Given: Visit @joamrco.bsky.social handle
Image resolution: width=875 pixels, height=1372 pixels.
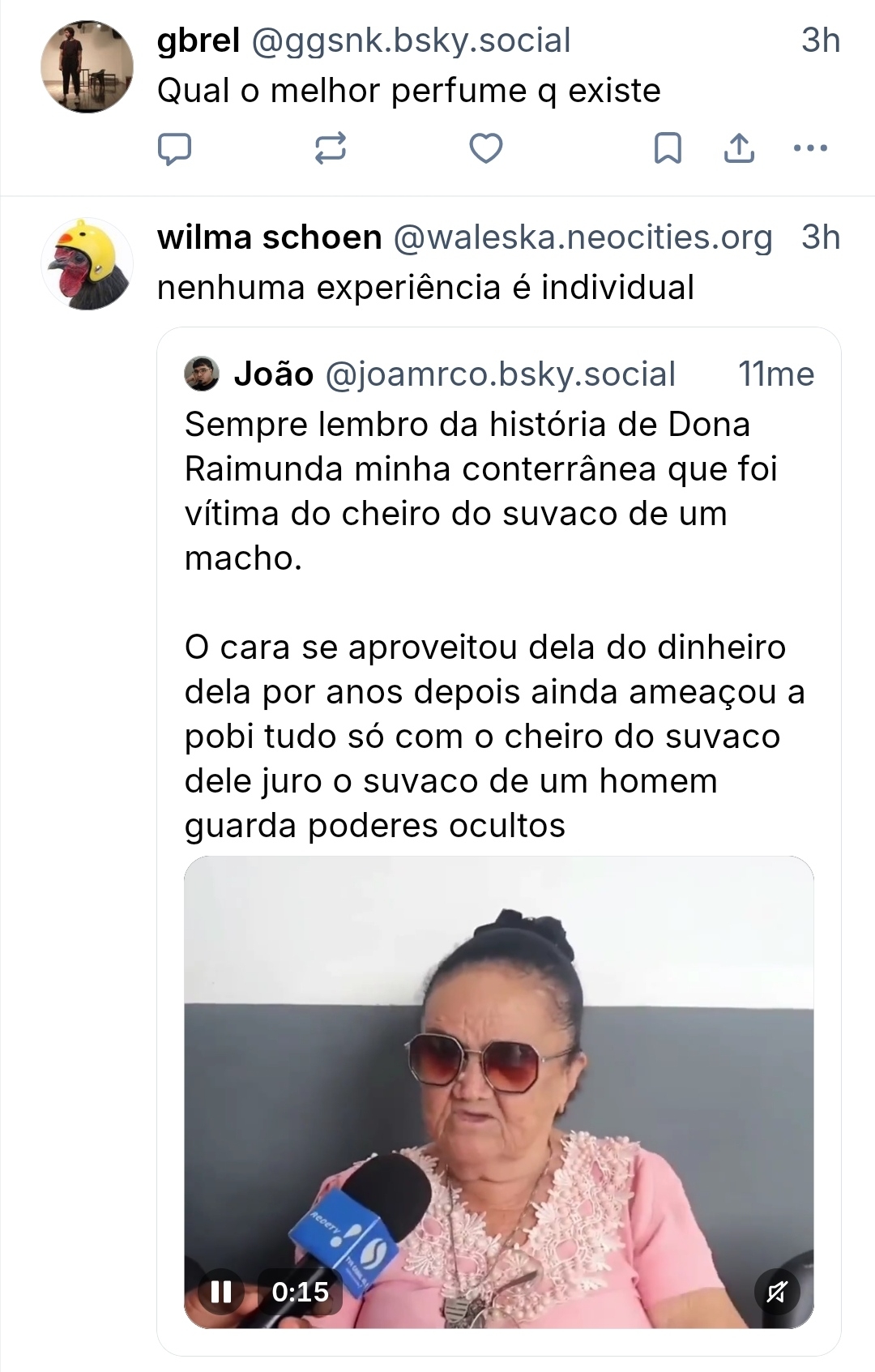Looking at the screenshot, I should 500,374.
